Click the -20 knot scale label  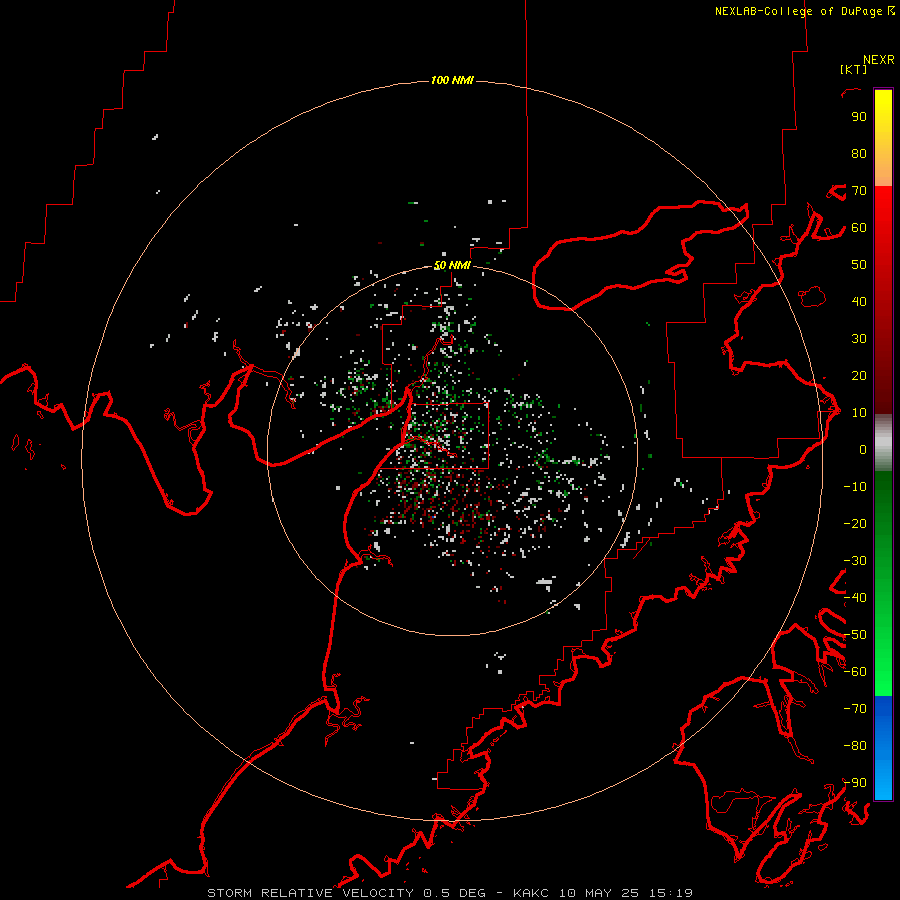point(855,523)
